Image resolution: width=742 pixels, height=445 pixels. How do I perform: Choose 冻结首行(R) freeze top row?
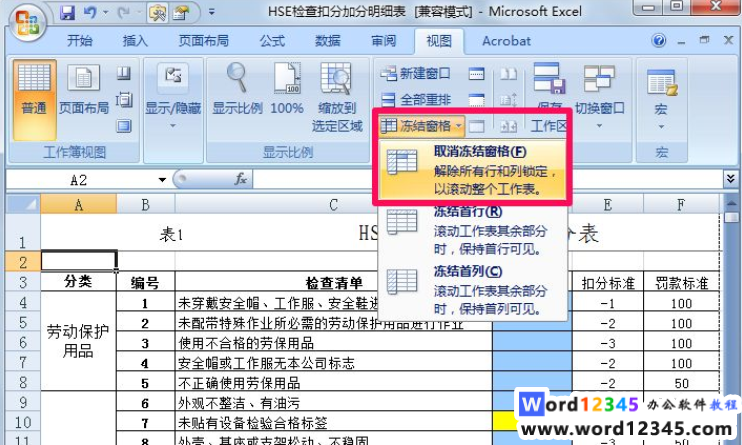473,230
